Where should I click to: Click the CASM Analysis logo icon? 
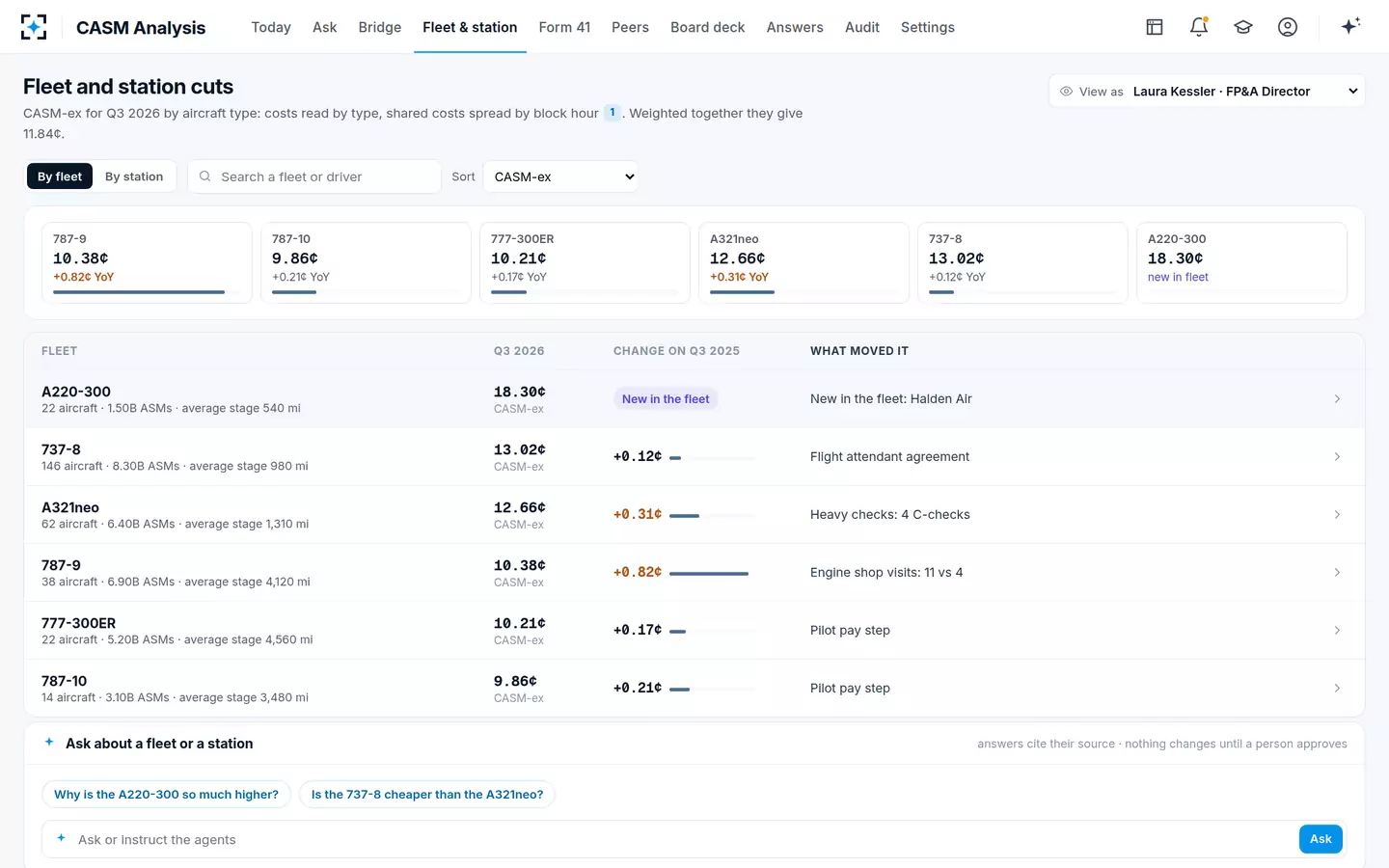(34, 27)
